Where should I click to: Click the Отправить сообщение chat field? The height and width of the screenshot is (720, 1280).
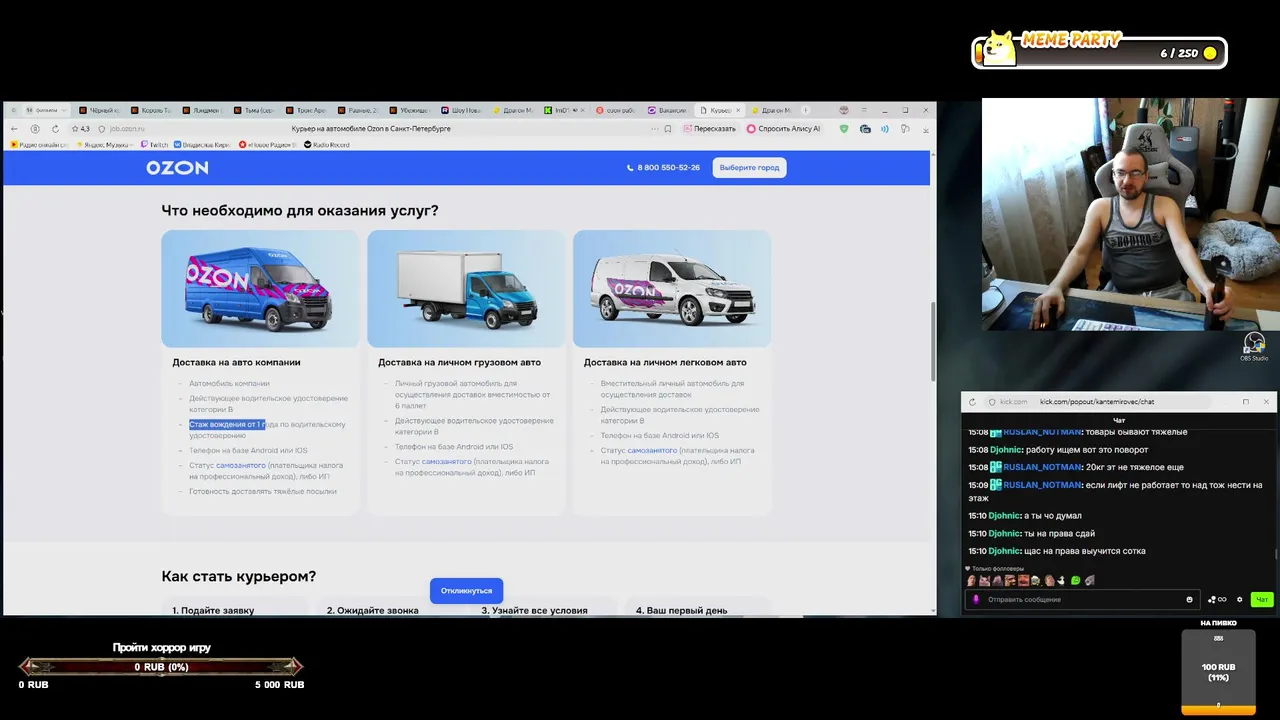point(1080,599)
